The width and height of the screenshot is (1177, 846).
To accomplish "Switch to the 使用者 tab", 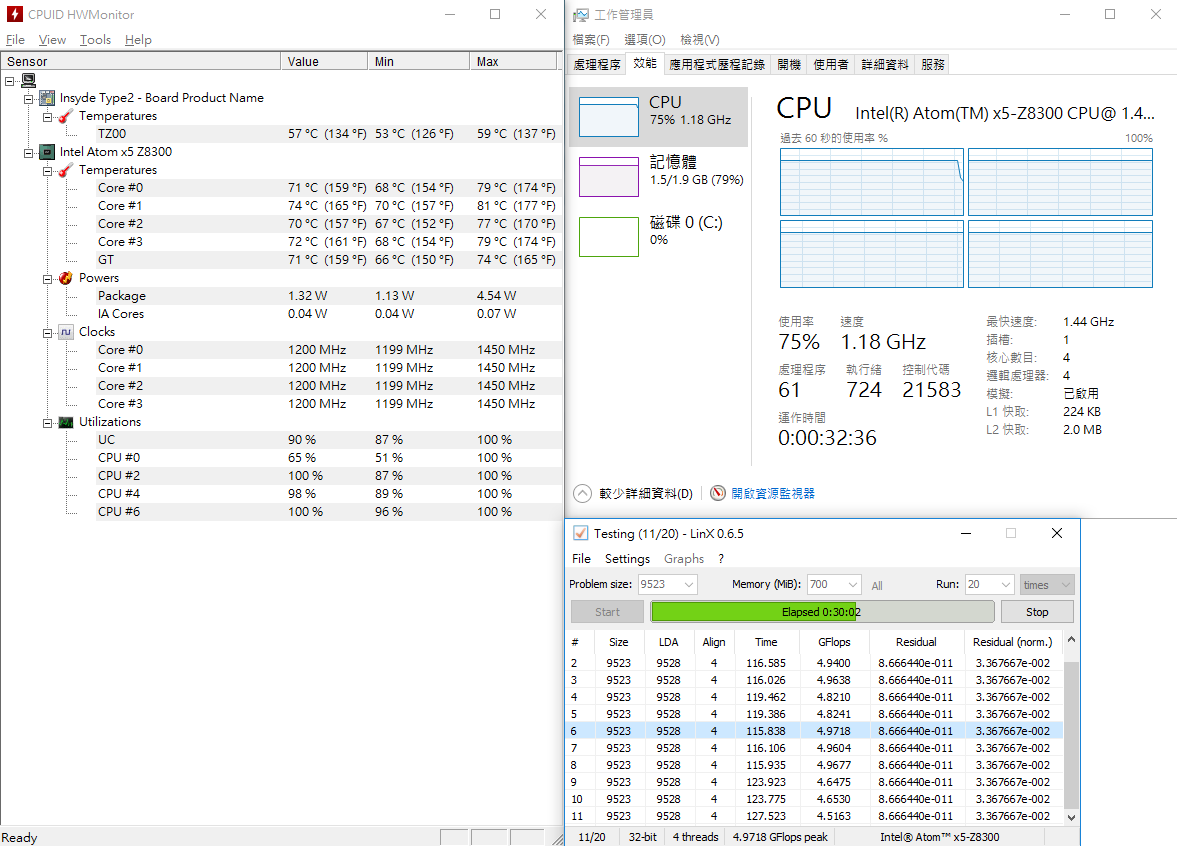I will tap(831, 65).
